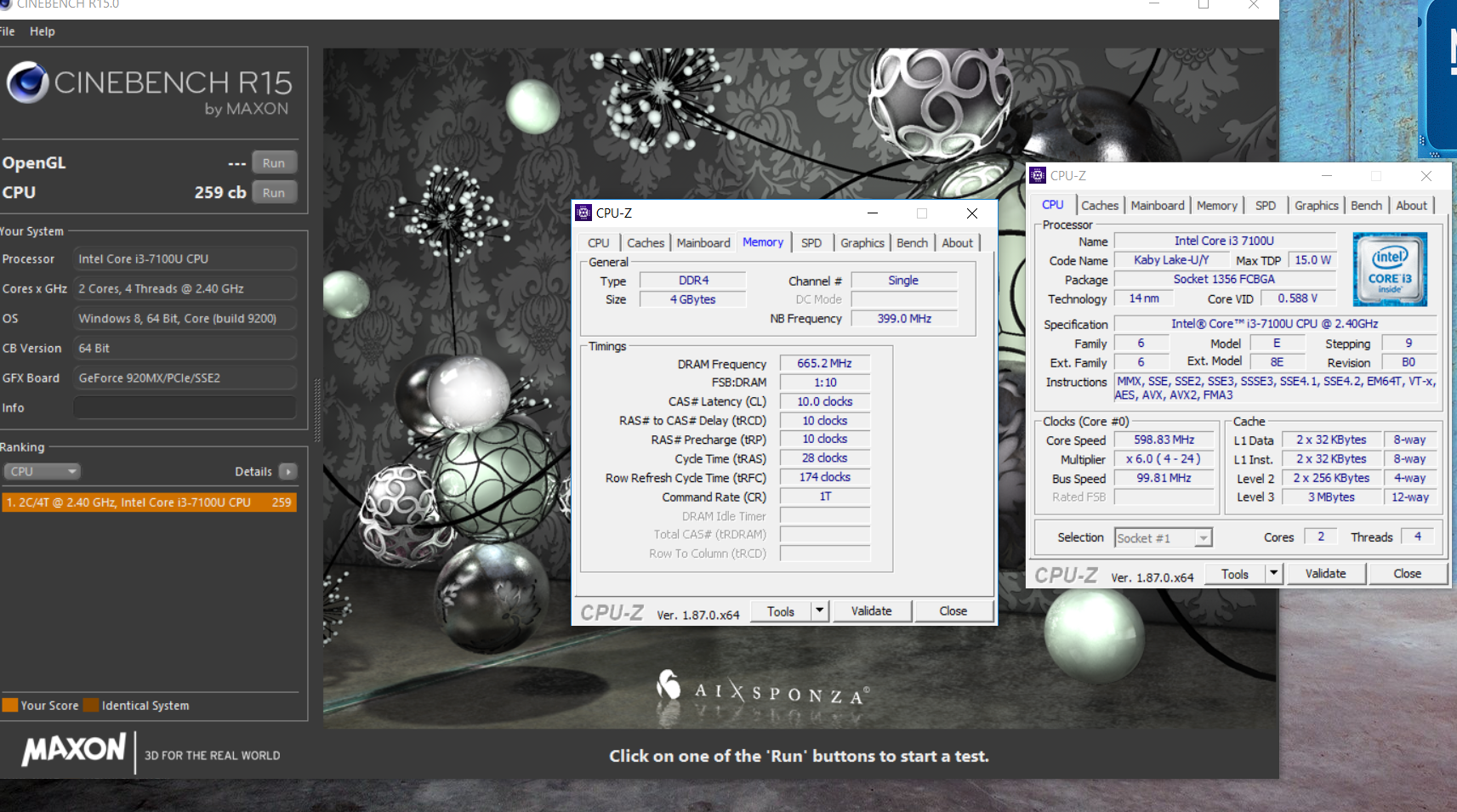Click the orange Your Score legend swatch
This screenshot has width=1457, height=812.
point(10,705)
